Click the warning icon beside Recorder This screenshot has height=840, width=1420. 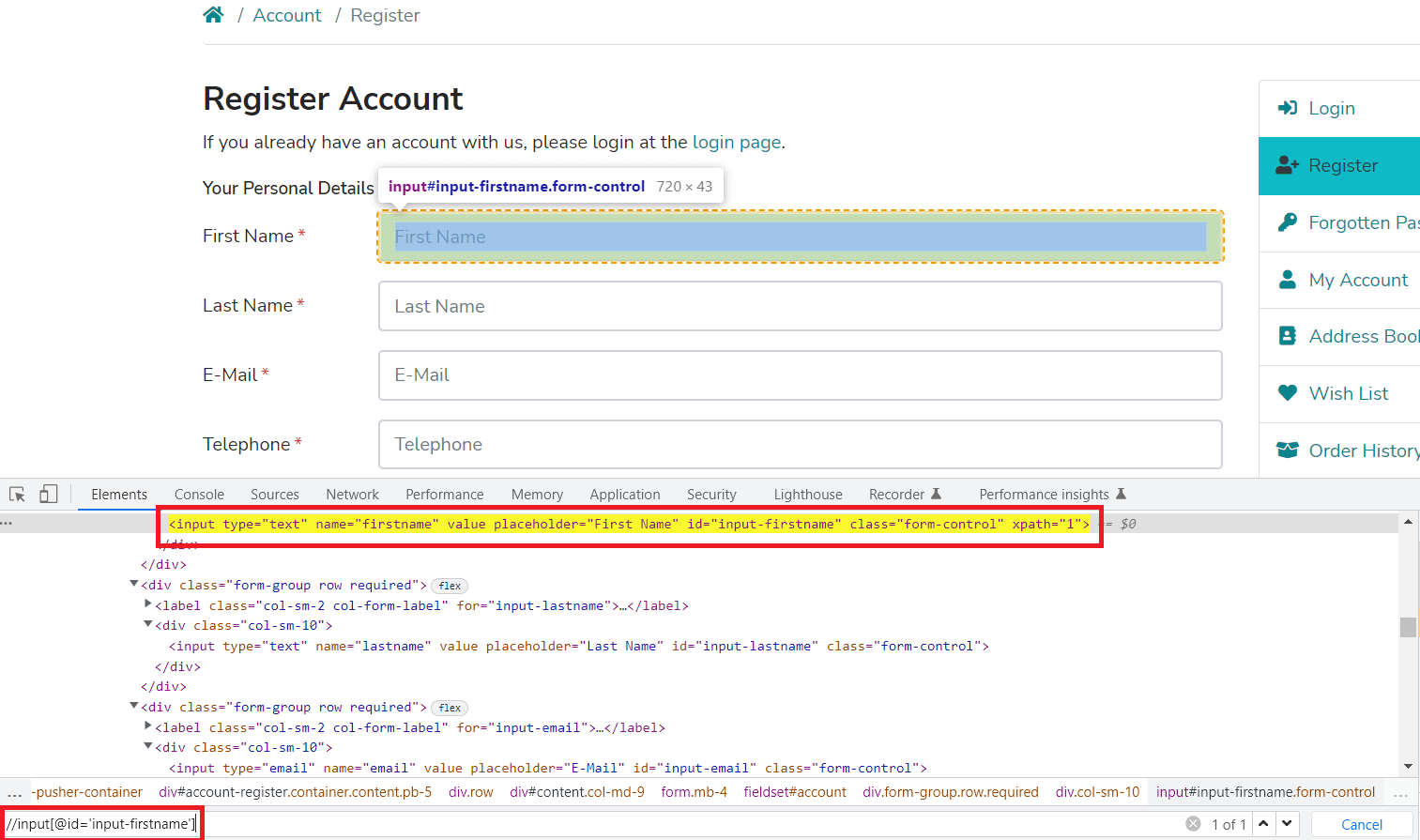936,493
